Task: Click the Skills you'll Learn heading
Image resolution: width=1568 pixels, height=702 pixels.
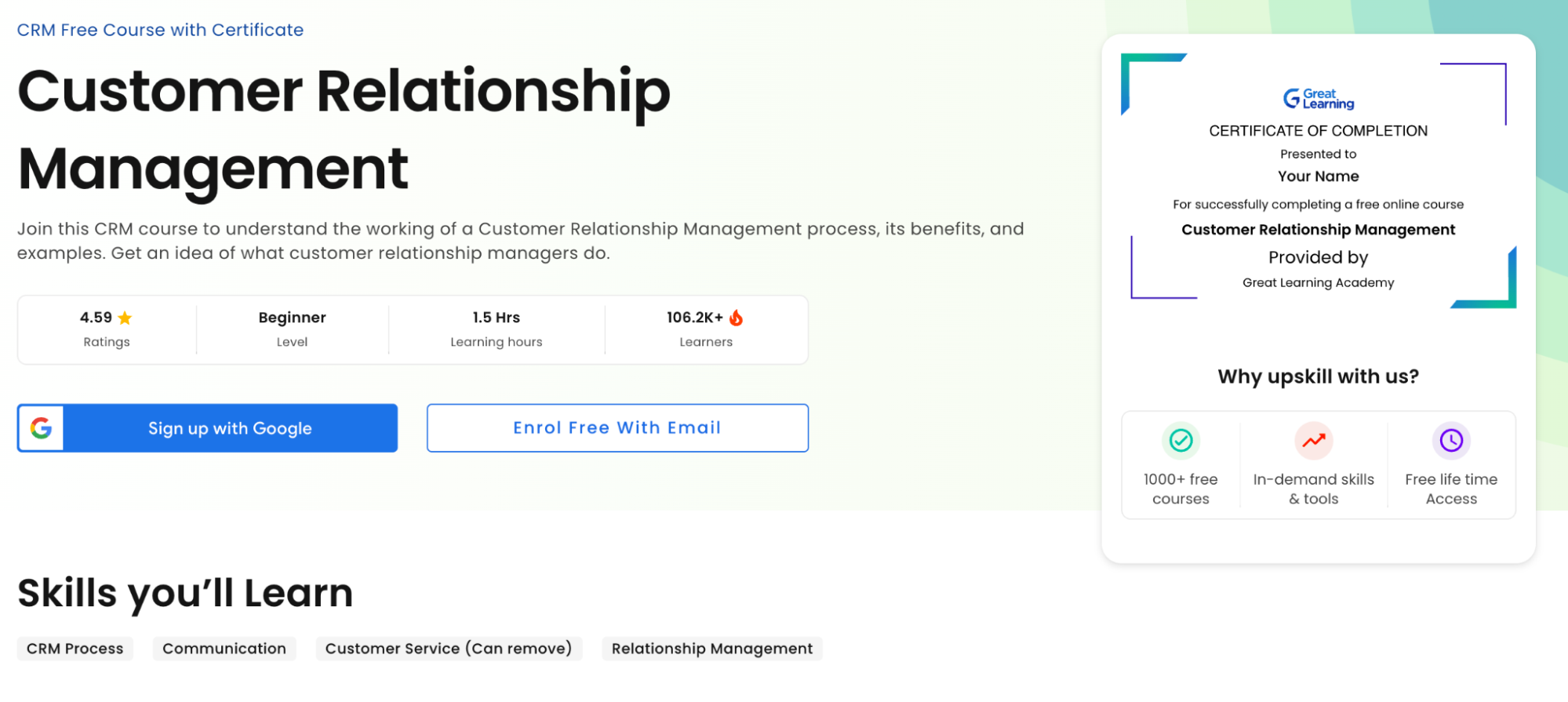Action: (185, 593)
